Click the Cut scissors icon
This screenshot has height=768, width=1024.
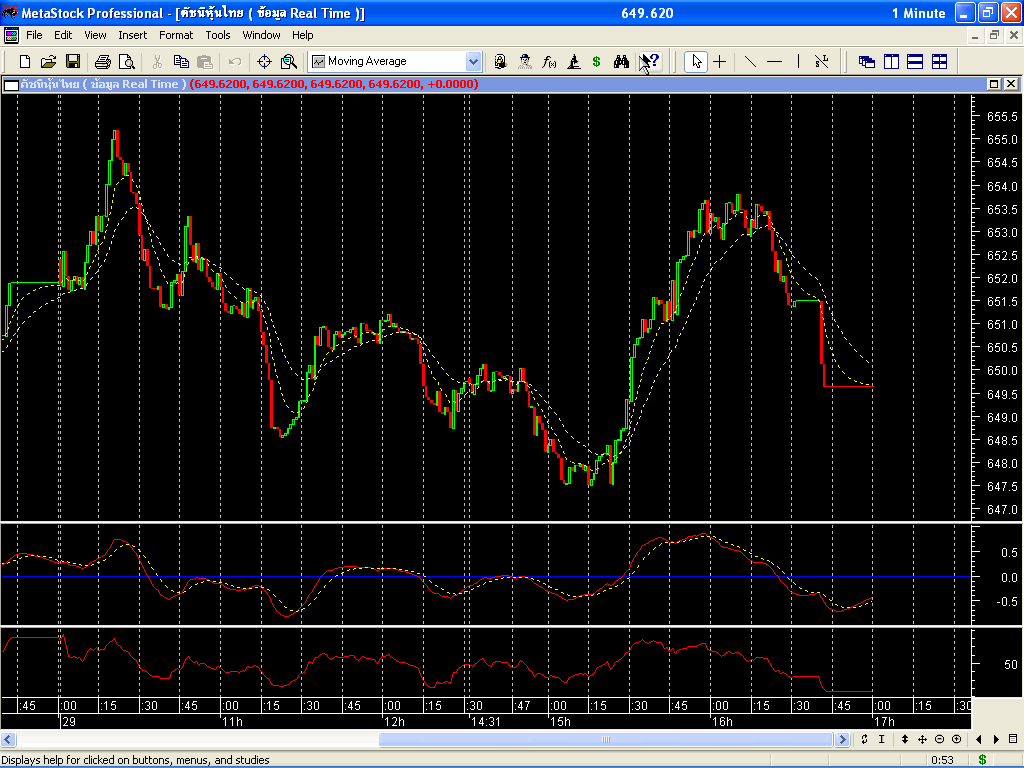[157, 61]
